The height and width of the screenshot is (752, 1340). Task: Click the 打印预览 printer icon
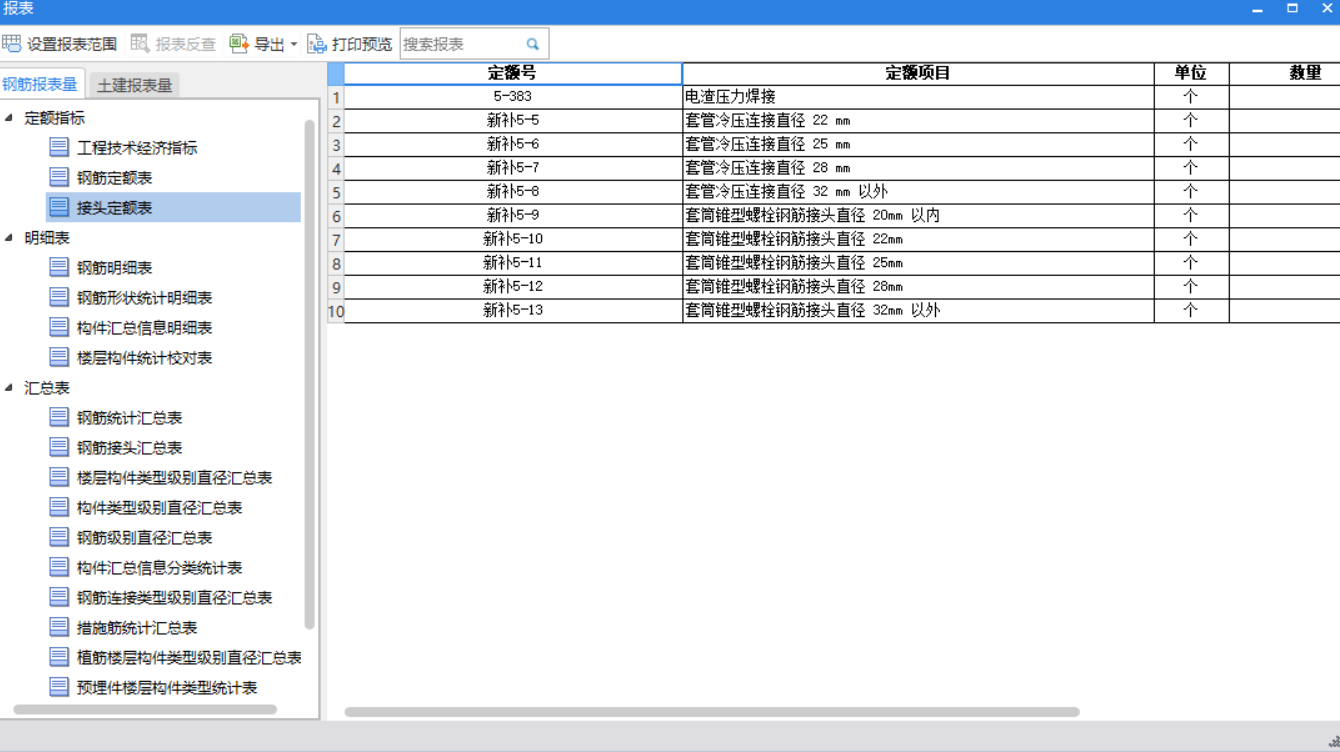(317, 44)
